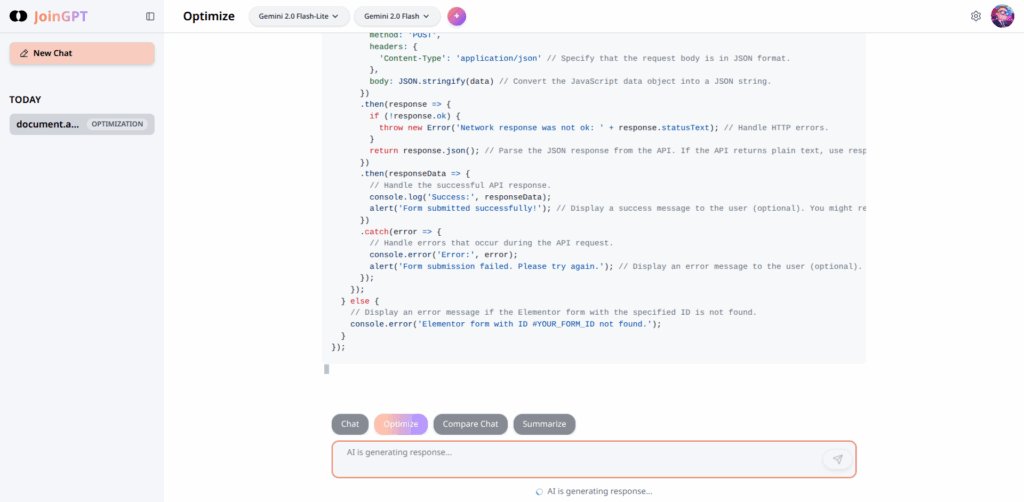1024x502 pixels.
Task: Switch to Chat mode
Action: 350,424
